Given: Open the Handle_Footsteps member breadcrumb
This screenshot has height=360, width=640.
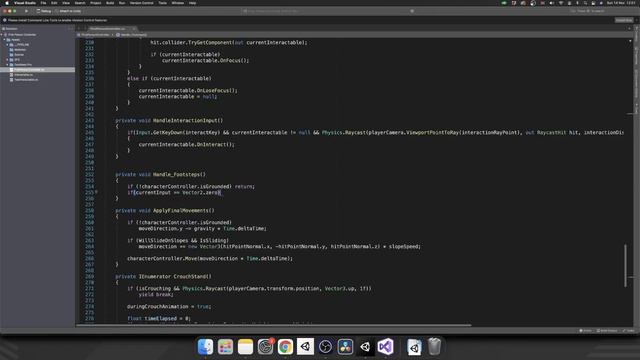Looking at the screenshot, I should (x=131, y=35).
